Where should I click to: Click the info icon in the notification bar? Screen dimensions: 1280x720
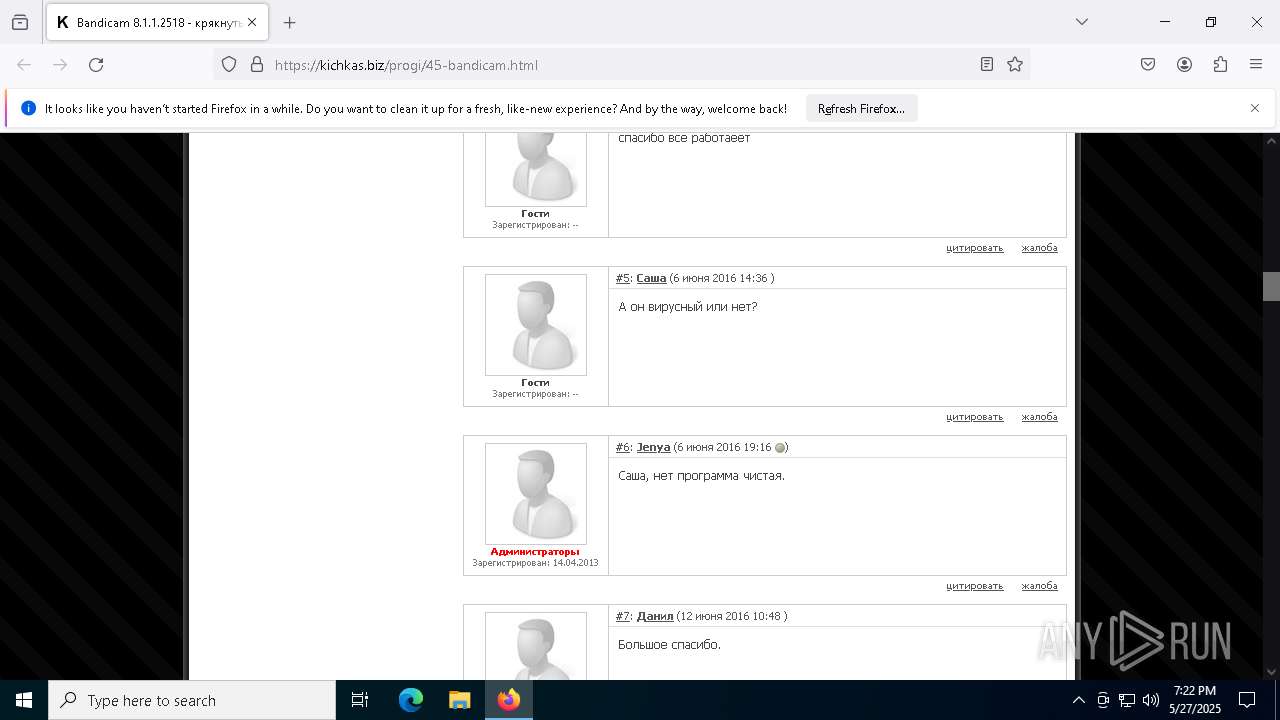(28, 108)
